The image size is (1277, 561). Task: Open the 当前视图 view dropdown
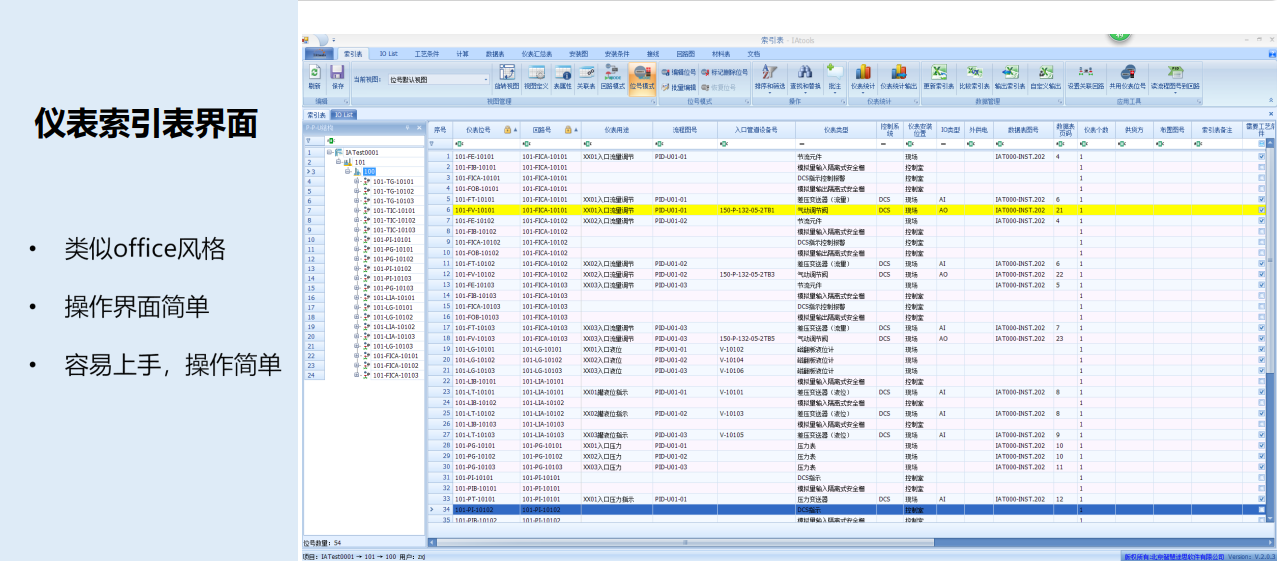pos(486,79)
